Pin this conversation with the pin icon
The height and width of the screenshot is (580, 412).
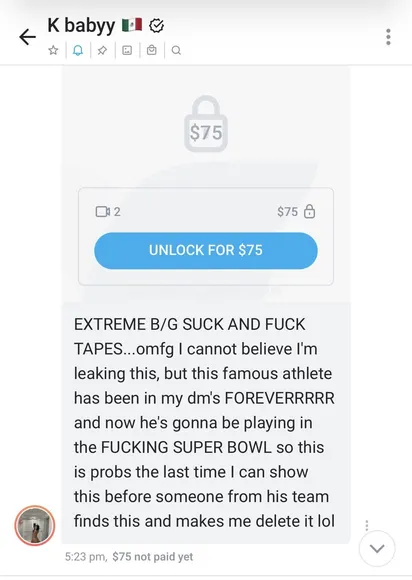tap(102, 50)
